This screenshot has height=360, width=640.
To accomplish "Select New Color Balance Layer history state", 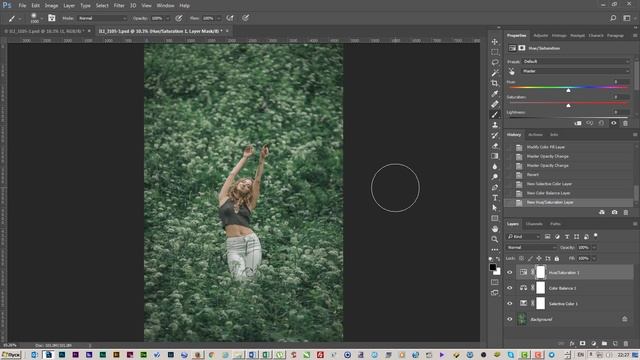I will click(548, 193).
